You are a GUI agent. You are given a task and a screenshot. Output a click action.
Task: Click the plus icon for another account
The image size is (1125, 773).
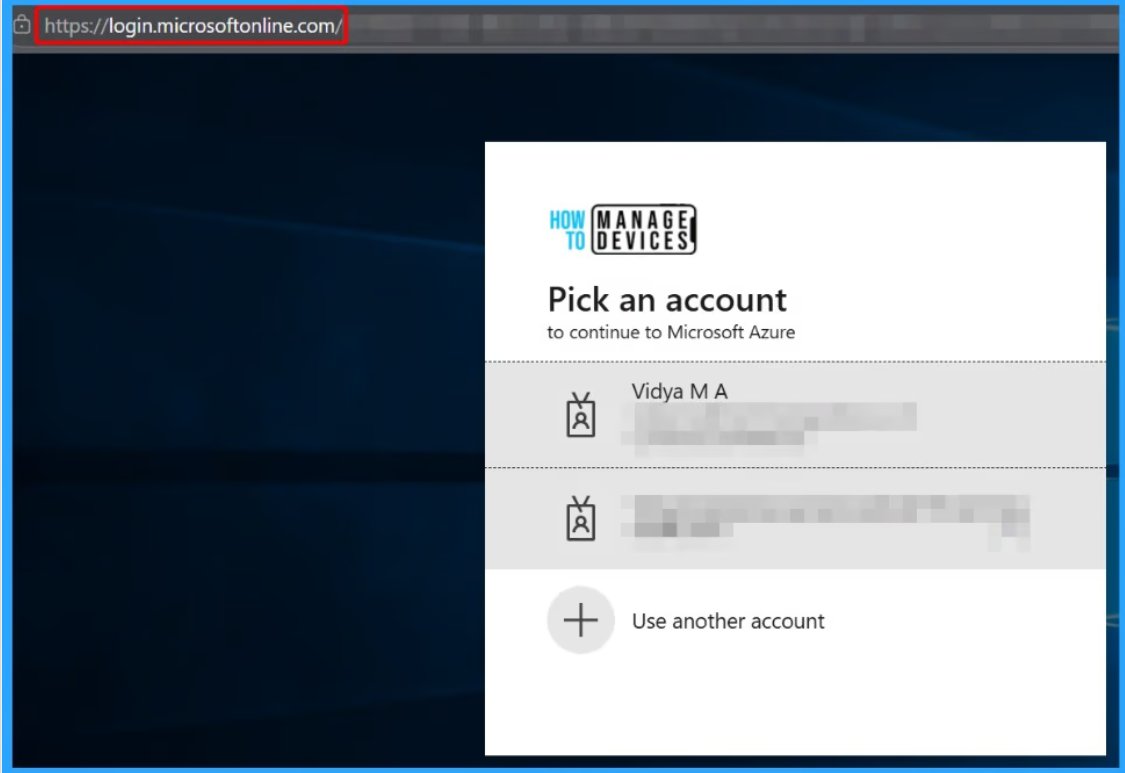[580, 620]
